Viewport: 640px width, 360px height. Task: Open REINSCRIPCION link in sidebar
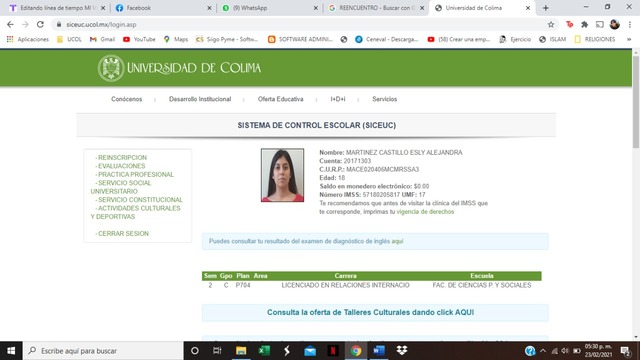click(x=122, y=158)
